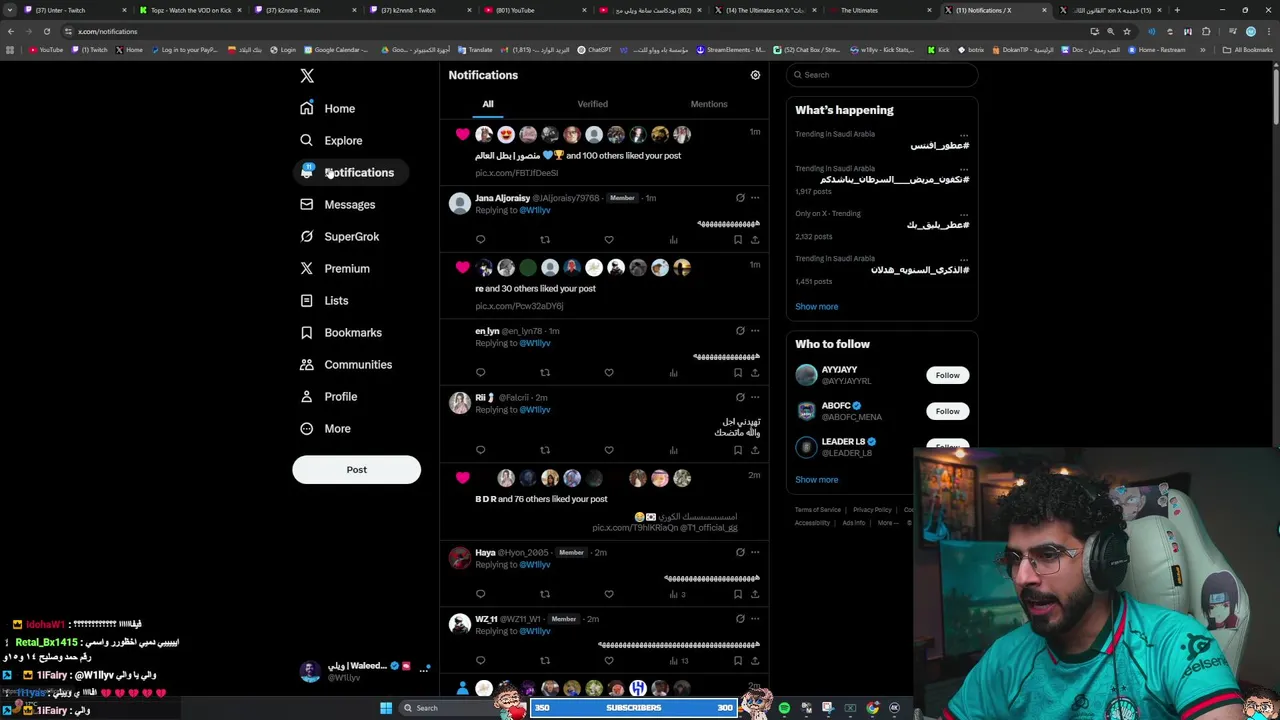Image resolution: width=1280 pixels, height=720 pixels.
Task: Show more trending topics
Action: pos(816,307)
